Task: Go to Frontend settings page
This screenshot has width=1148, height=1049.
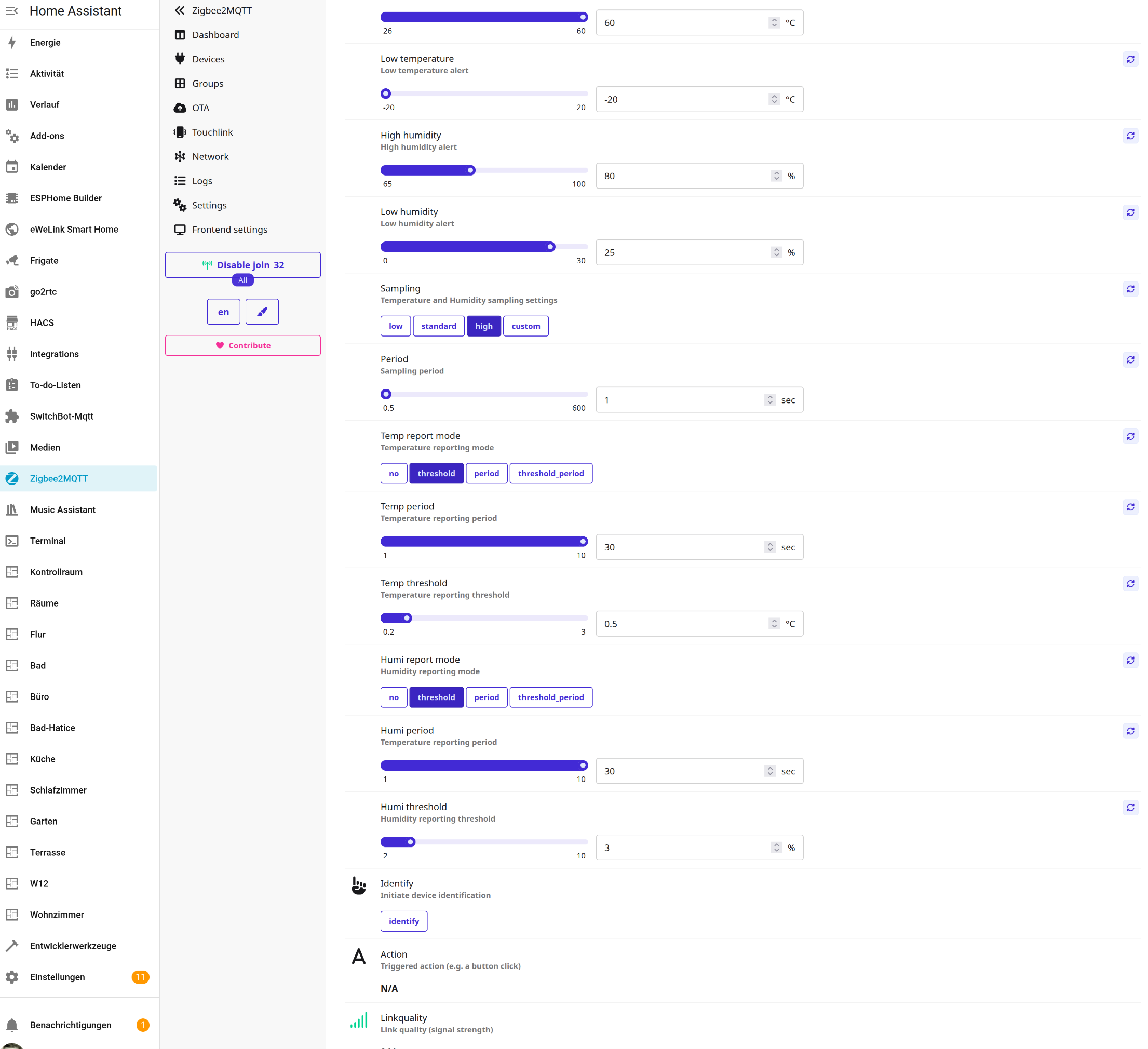Action: (x=229, y=230)
